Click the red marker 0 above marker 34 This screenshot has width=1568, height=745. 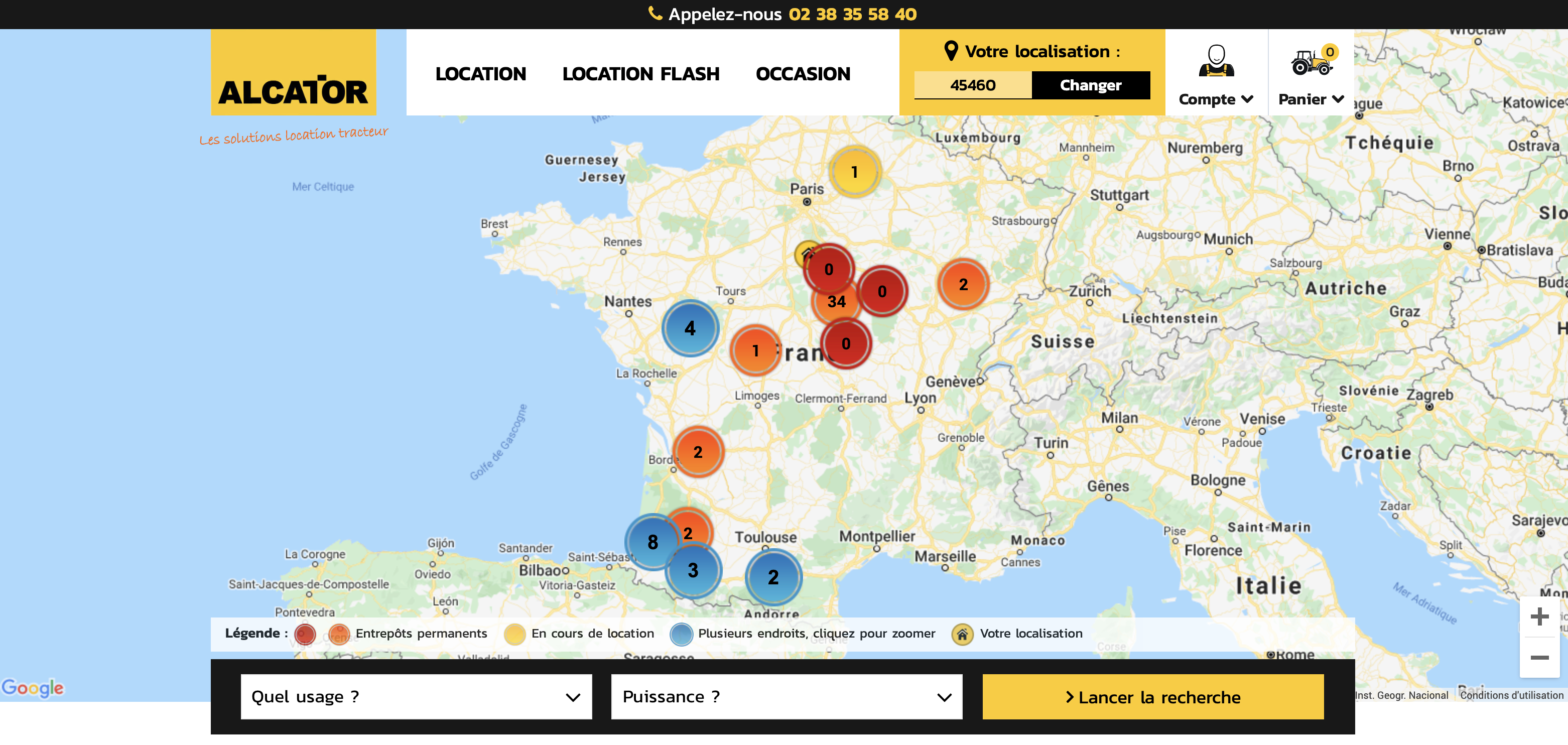(829, 270)
